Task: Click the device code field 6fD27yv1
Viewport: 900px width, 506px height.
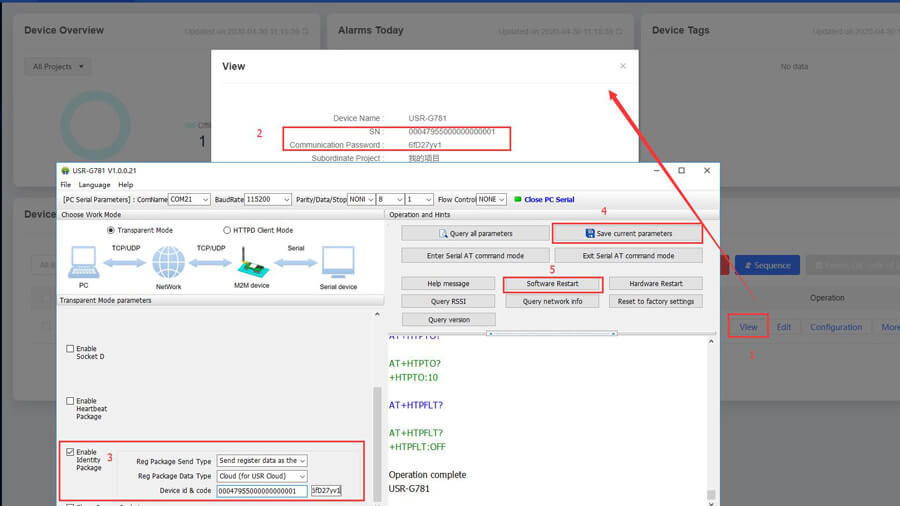Action: click(326, 491)
